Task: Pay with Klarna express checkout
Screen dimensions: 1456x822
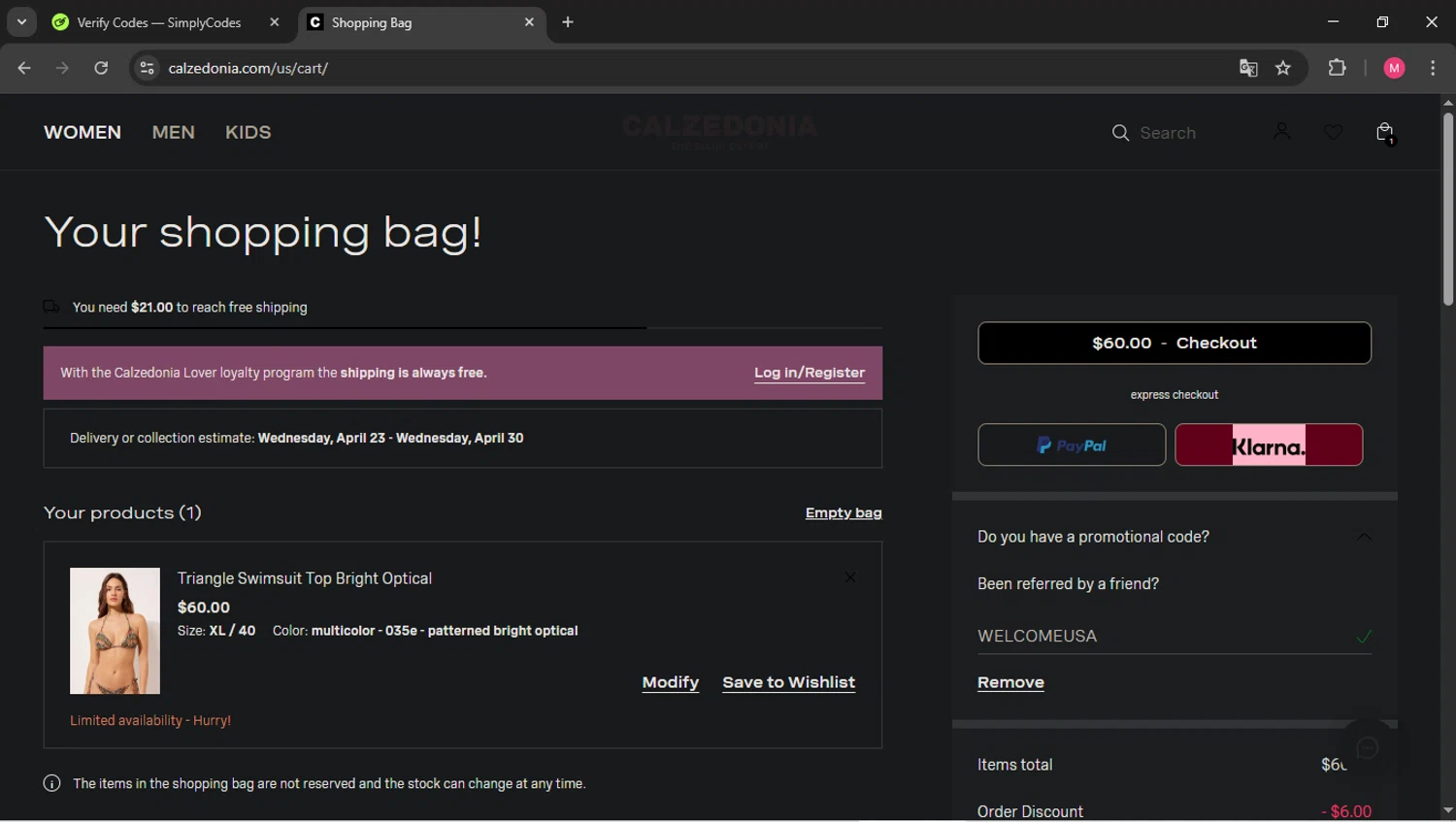Action: [x=1269, y=444]
